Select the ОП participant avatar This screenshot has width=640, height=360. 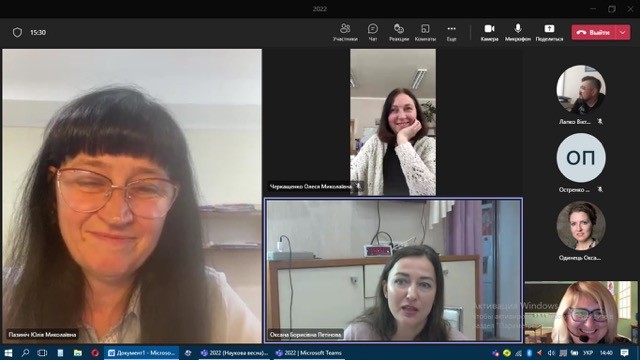tap(581, 158)
